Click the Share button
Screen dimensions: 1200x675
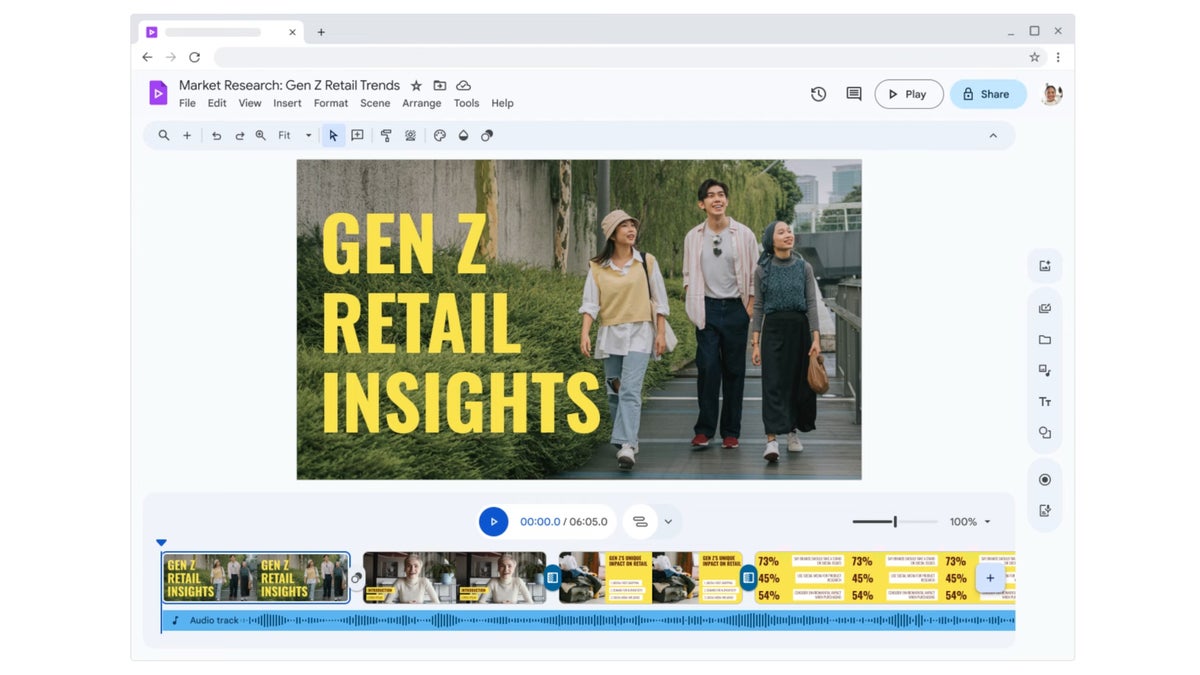[987, 94]
